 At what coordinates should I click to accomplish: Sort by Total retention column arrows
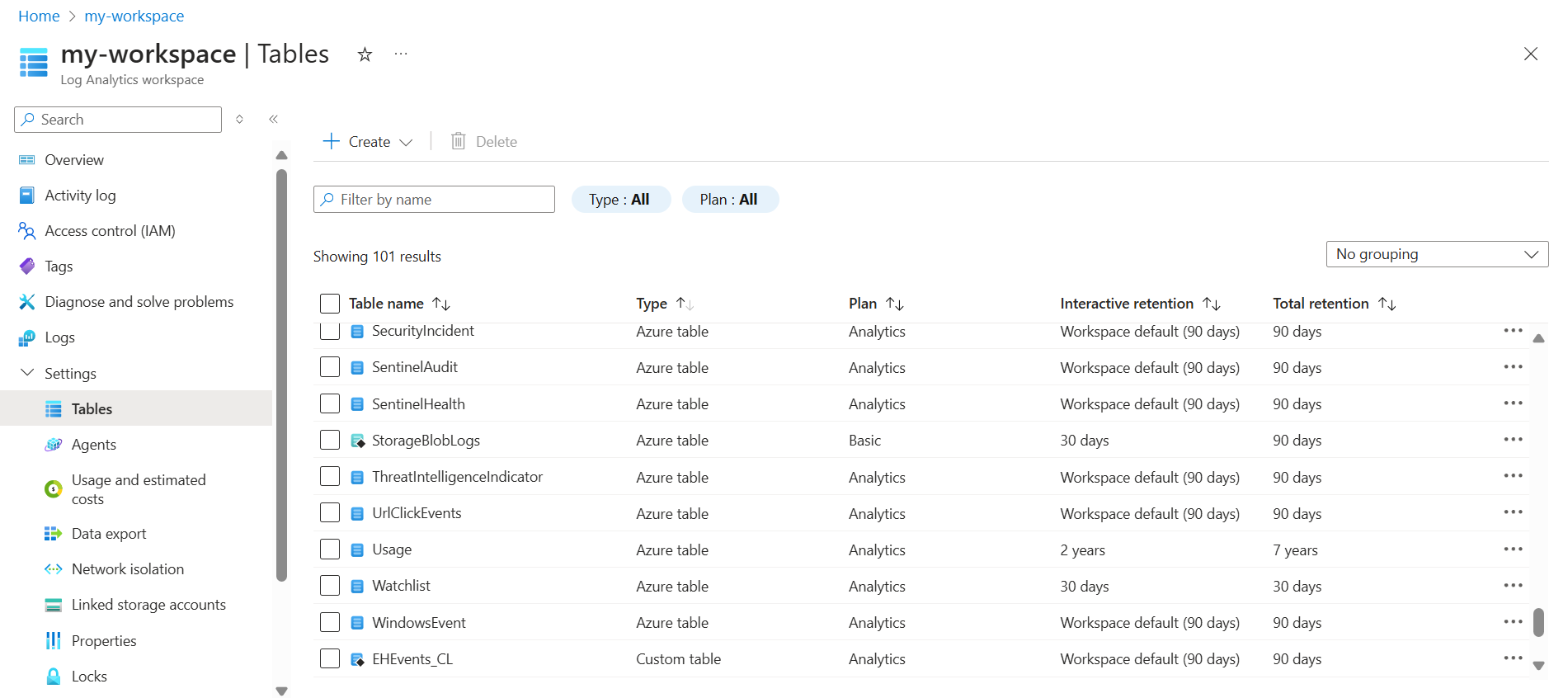click(1387, 304)
